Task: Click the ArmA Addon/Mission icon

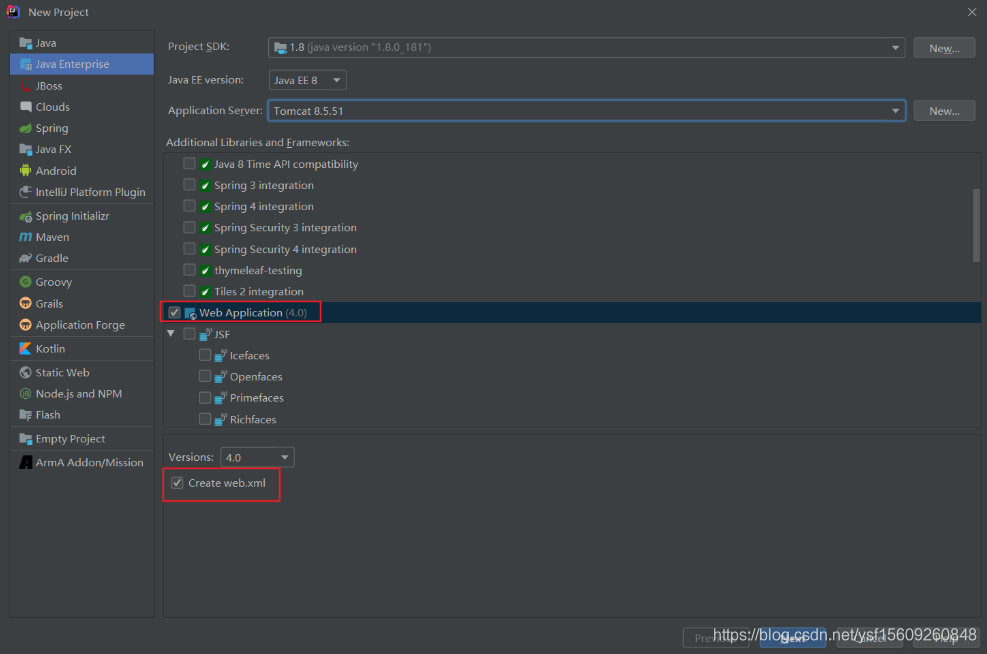Action: 26,463
